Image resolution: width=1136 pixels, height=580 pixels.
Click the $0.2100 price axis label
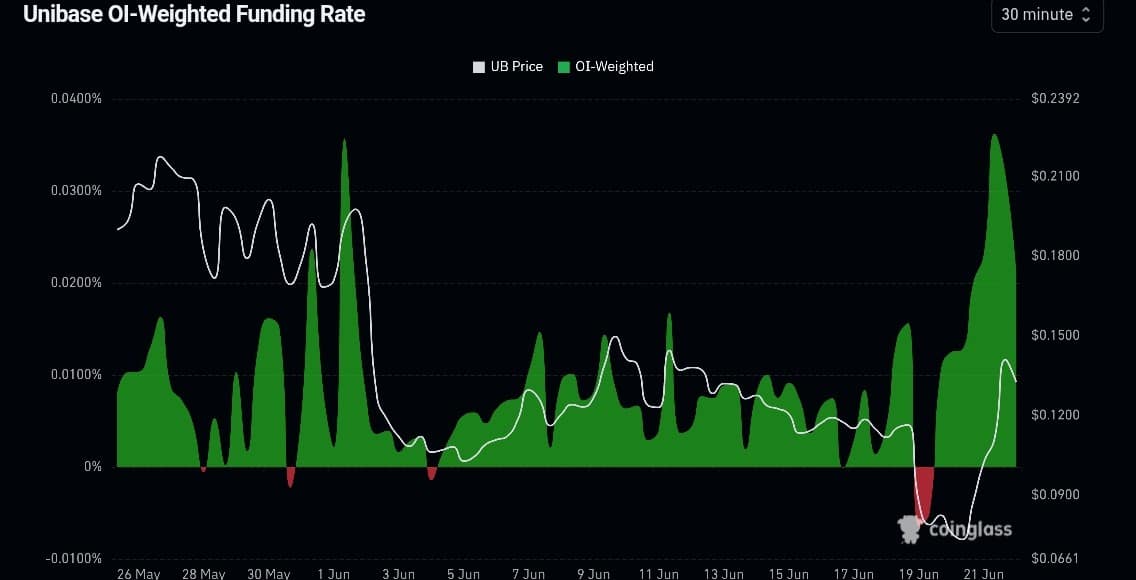pyautogui.click(x=1056, y=176)
